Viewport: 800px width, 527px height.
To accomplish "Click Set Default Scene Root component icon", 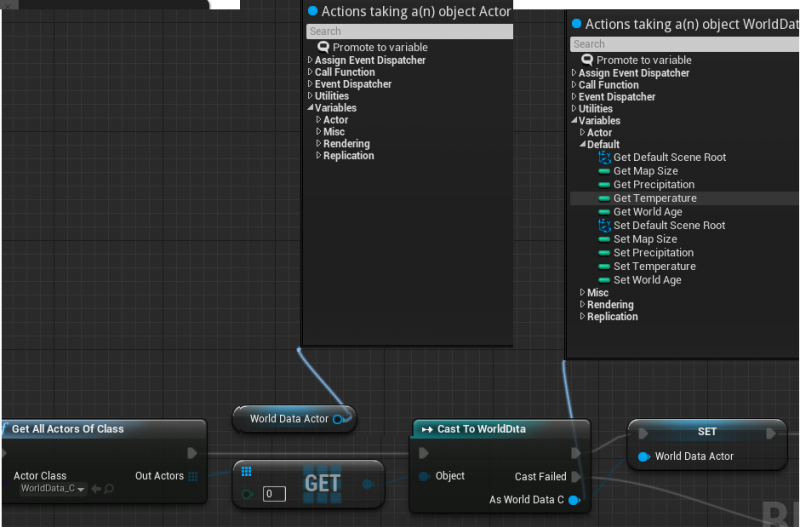I will (x=604, y=225).
